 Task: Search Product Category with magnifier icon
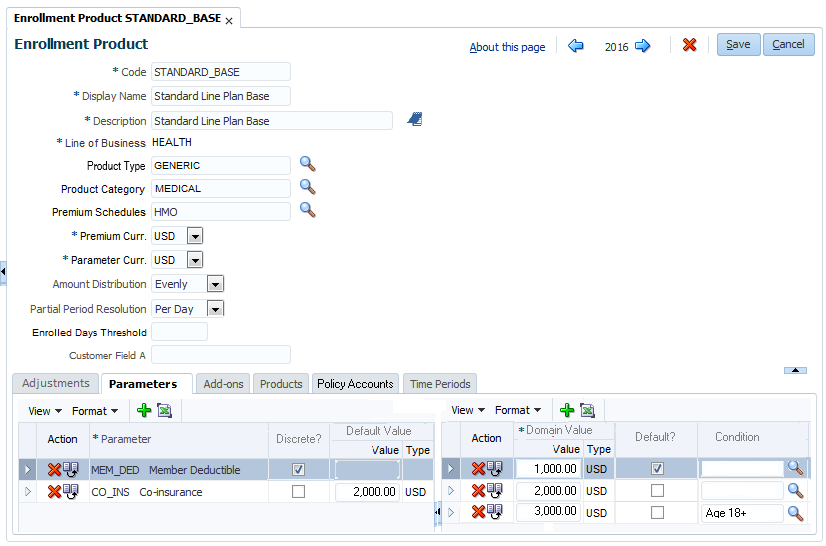coord(308,187)
